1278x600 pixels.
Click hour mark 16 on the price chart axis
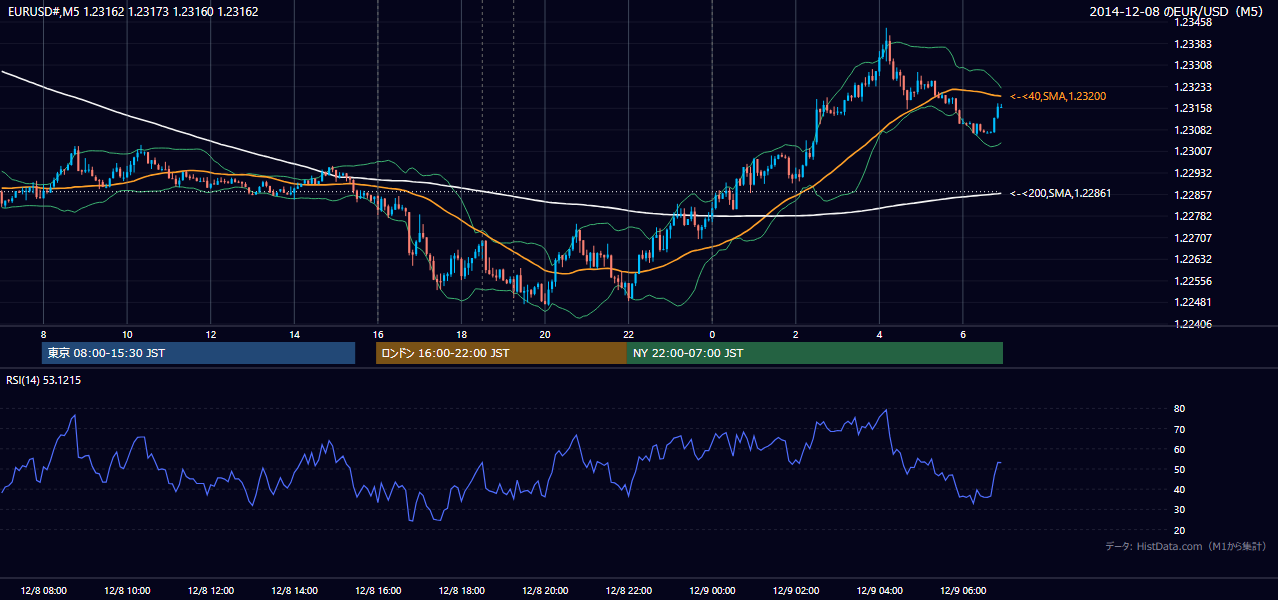pos(377,334)
